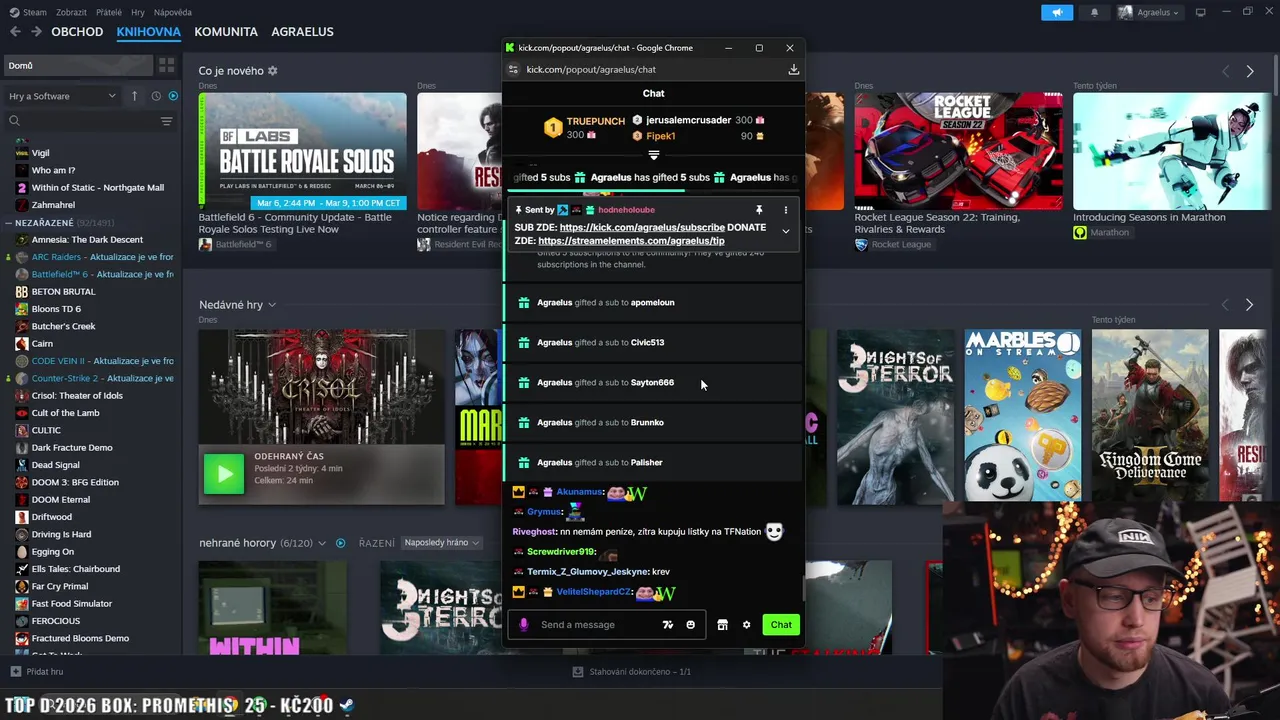Open the microphone voice input in Kick chat
1280x720 pixels.
[523, 625]
